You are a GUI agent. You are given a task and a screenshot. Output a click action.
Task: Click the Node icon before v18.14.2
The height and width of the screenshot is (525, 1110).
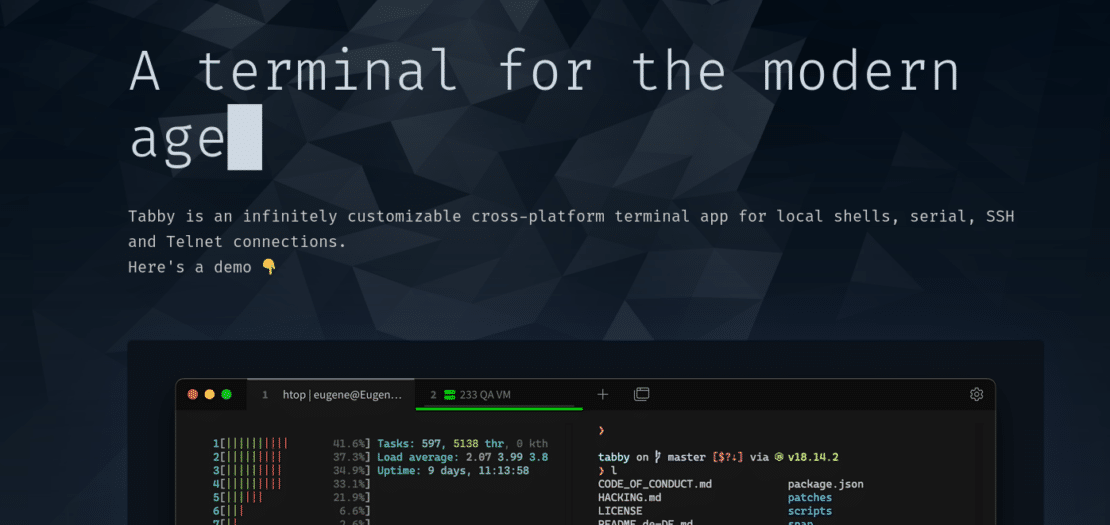click(778, 457)
